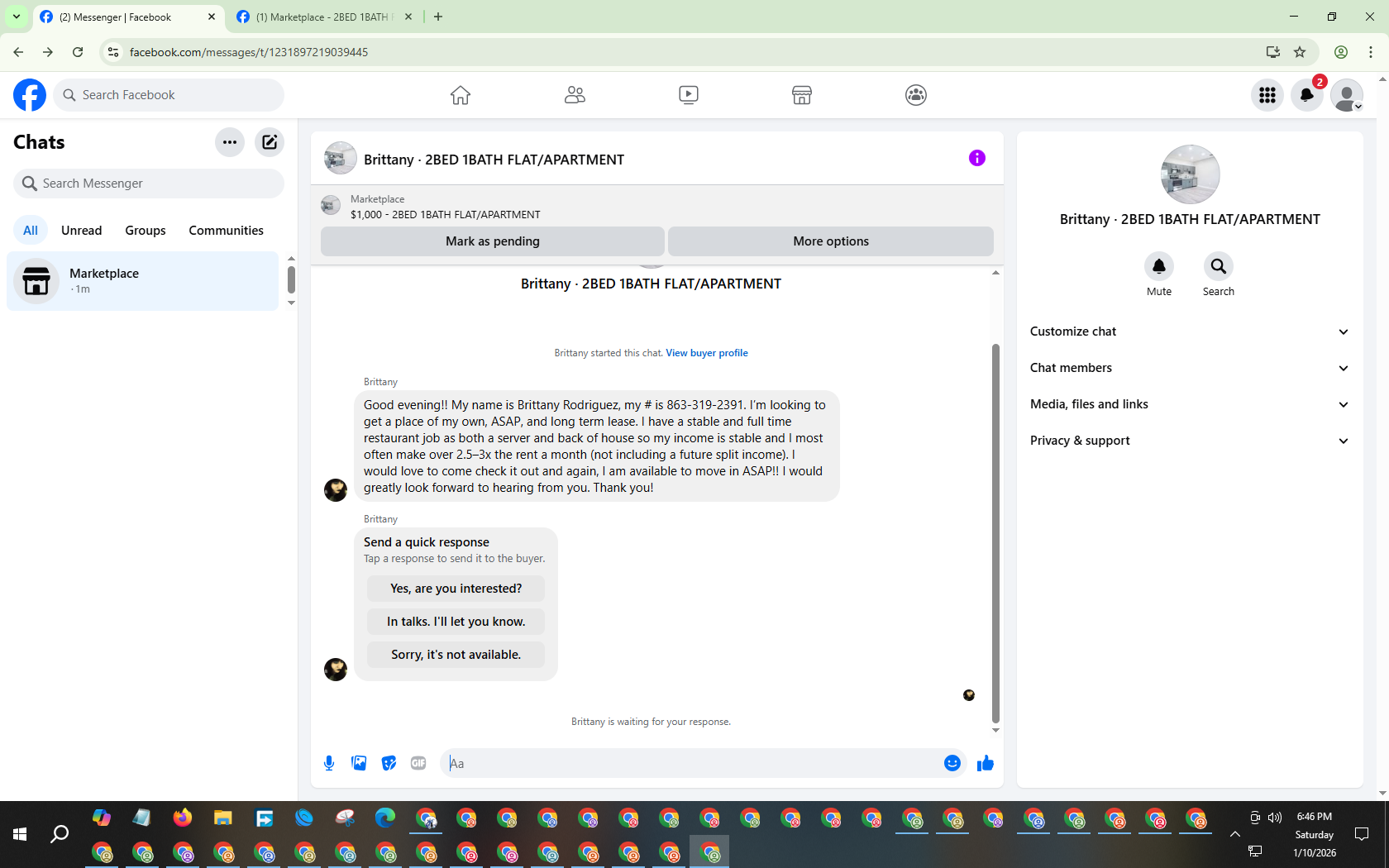Image resolution: width=1389 pixels, height=868 pixels.
Task: Select the Groups chats filter
Action: (x=146, y=231)
